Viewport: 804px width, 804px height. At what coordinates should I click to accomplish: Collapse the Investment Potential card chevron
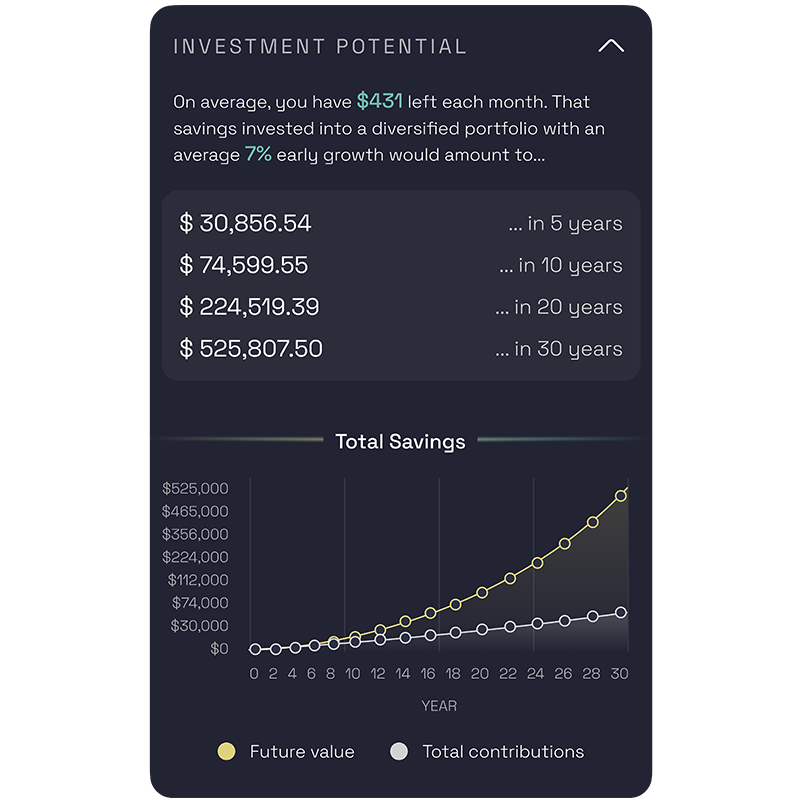(611, 46)
